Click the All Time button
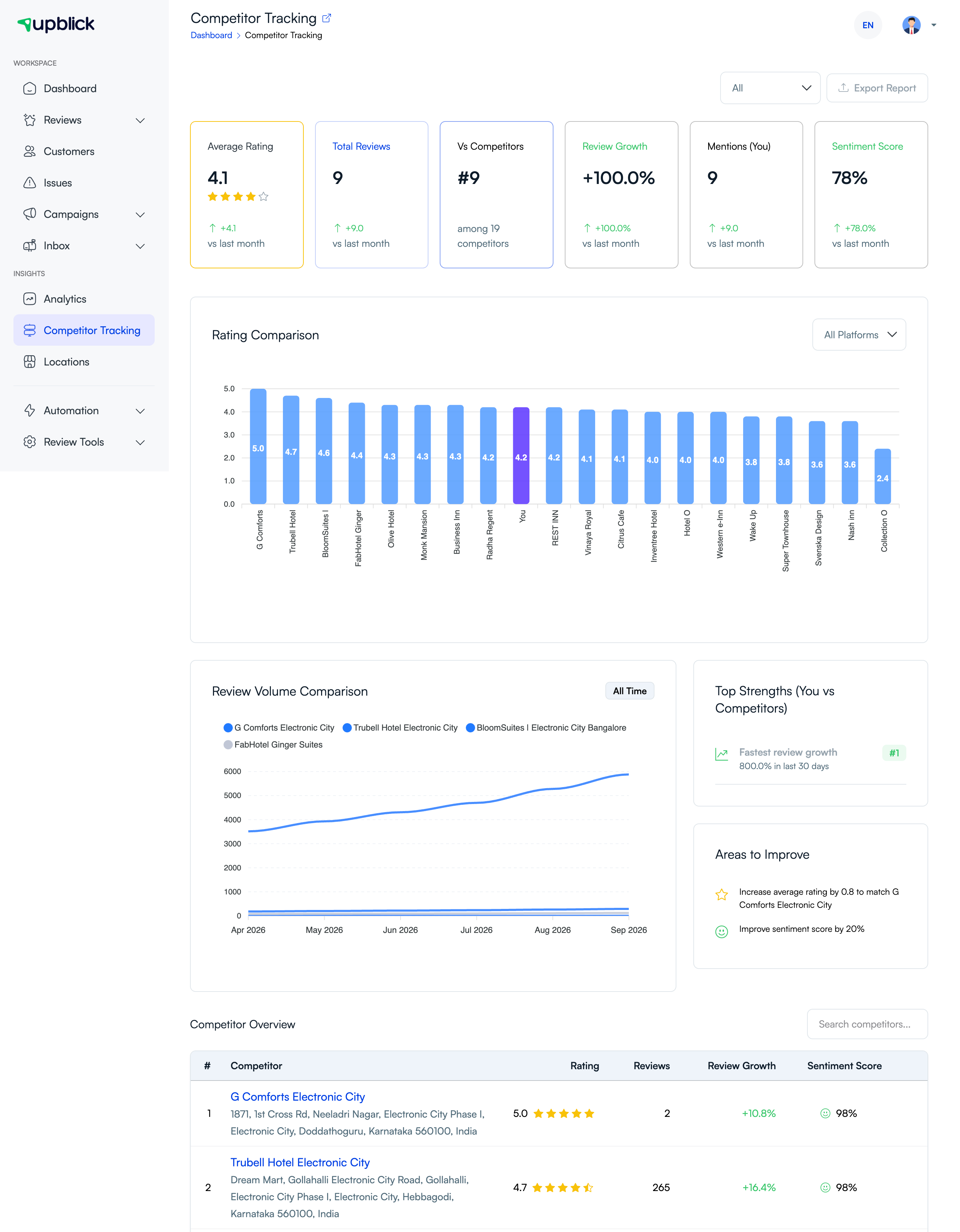Viewport: 960px width, 1232px height. [630, 691]
